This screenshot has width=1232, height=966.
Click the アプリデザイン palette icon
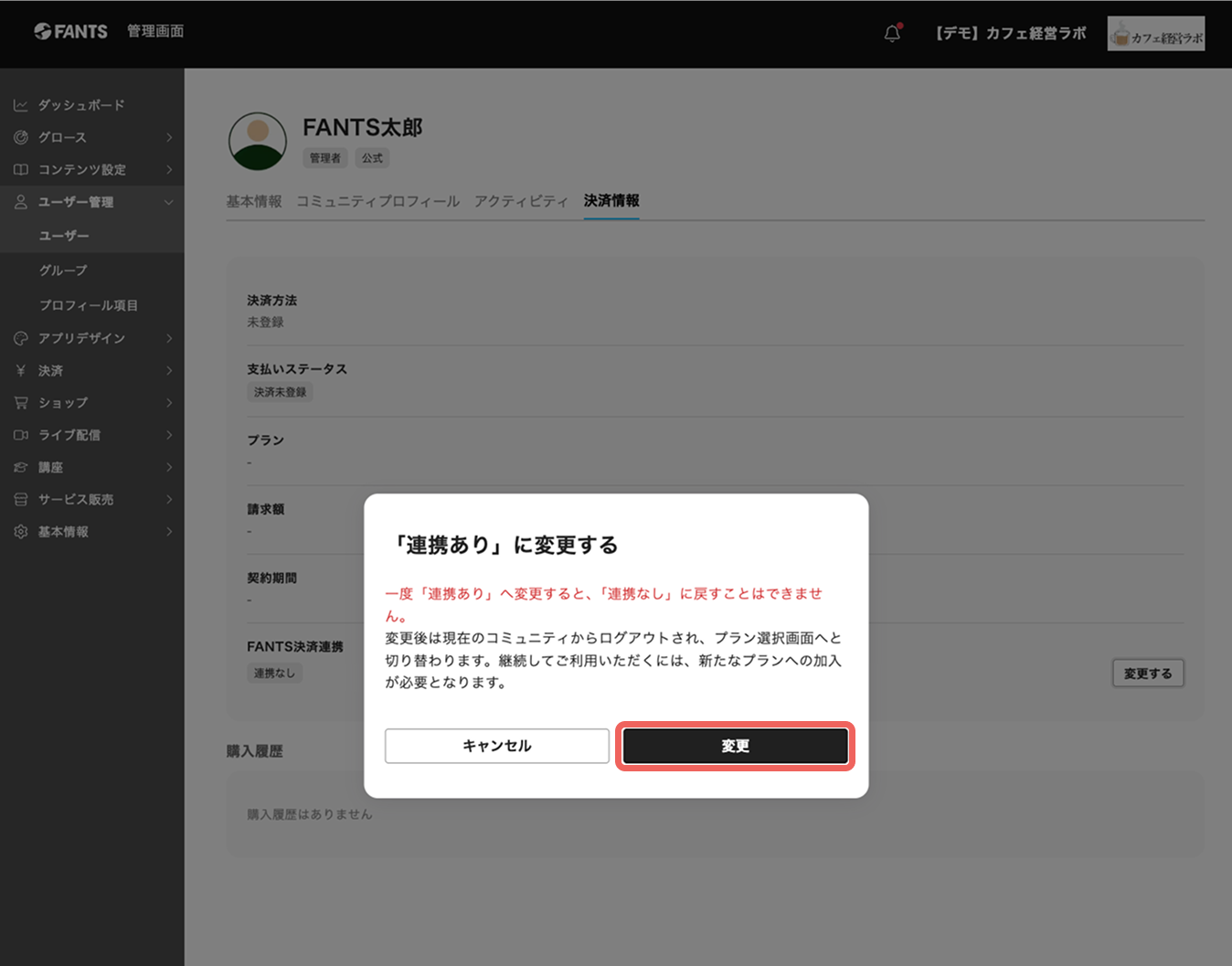[x=20, y=338]
